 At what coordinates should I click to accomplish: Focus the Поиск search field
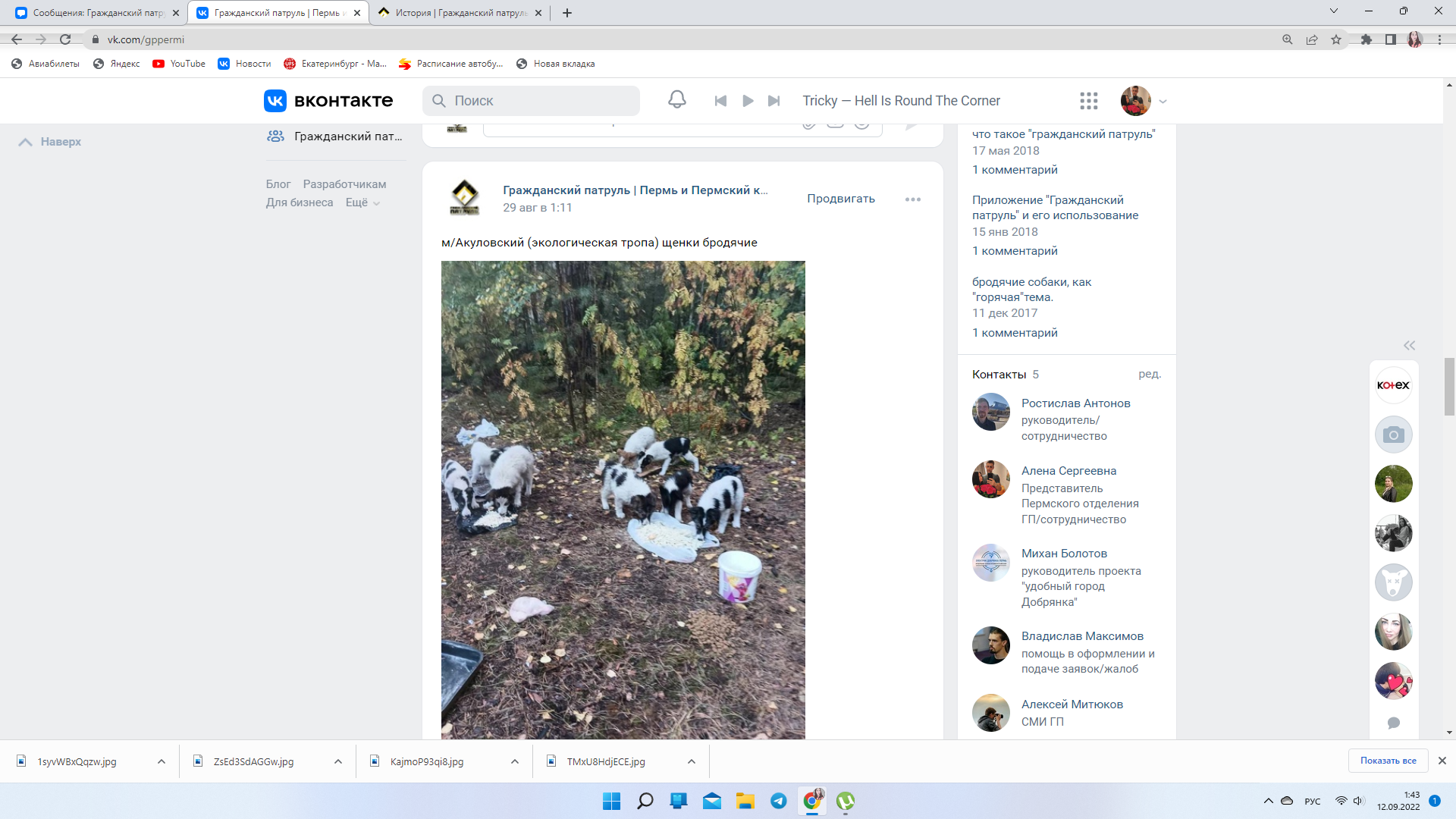pyautogui.click(x=531, y=101)
